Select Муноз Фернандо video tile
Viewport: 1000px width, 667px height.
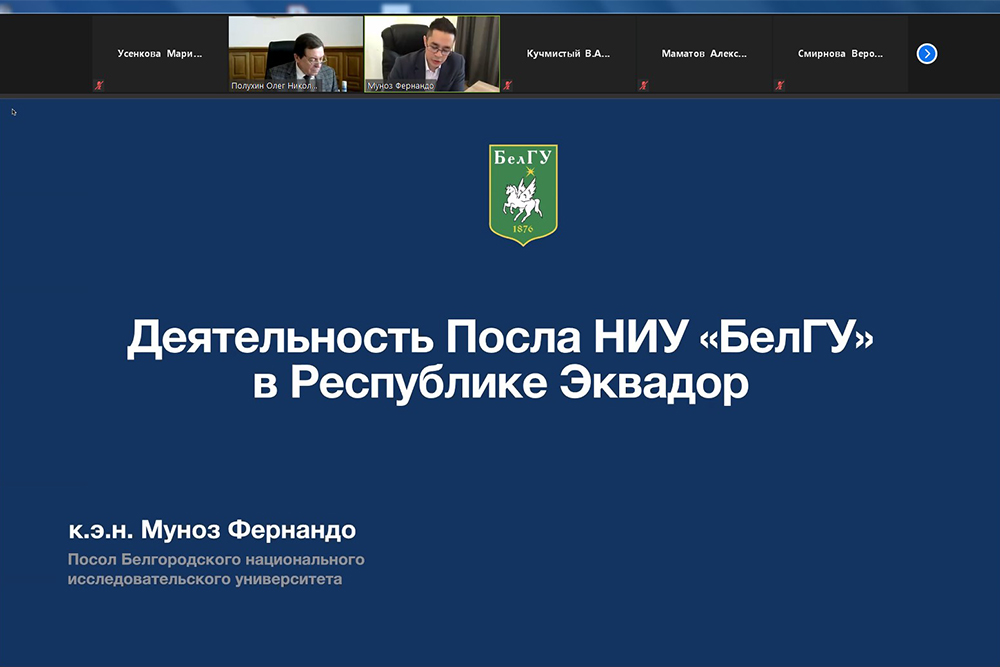pos(432,54)
